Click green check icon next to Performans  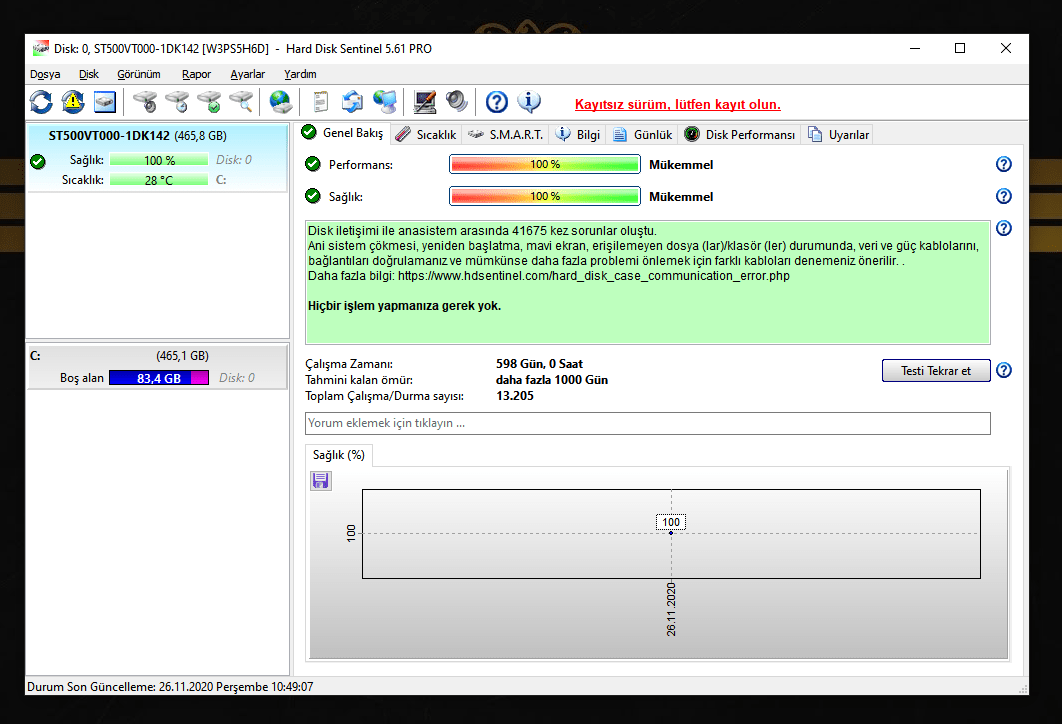[313, 164]
